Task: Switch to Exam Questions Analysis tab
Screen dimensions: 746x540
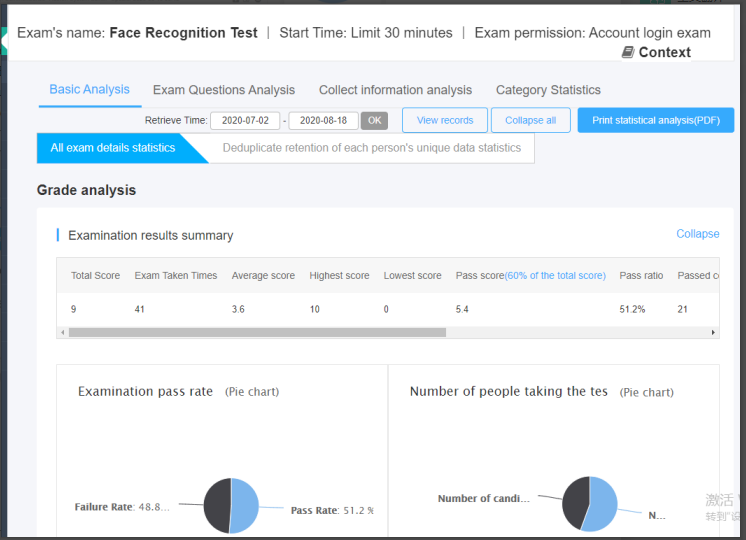Action: click(224, 90)
